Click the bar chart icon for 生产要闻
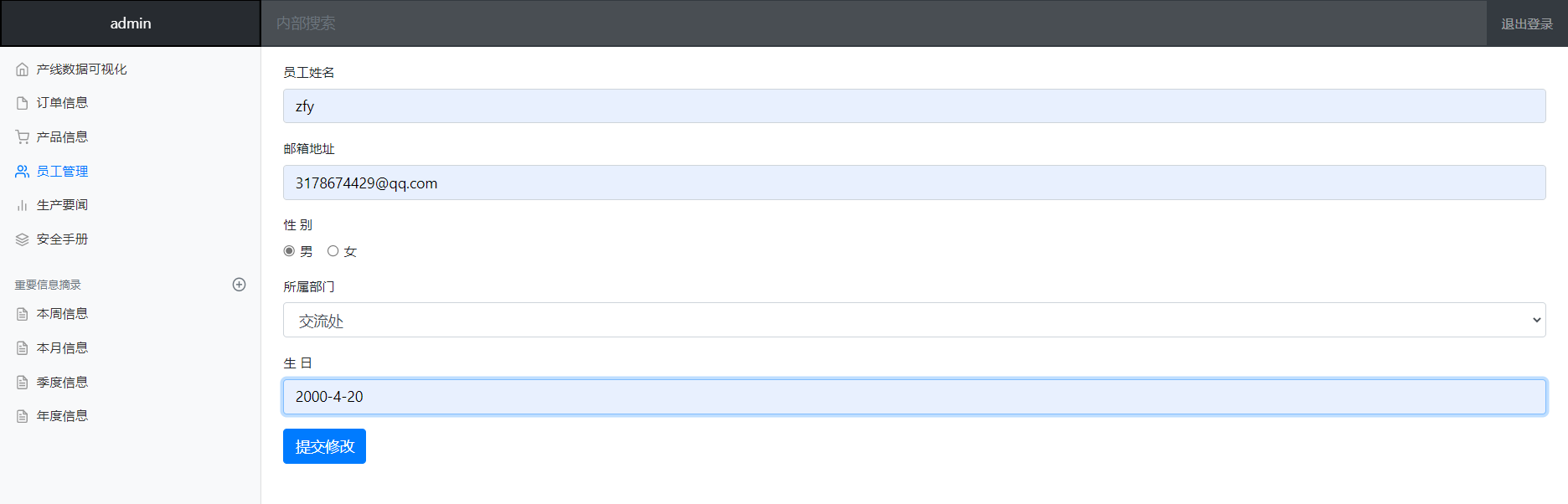Viewport: 1568px width, 504px height. point(23,205)
